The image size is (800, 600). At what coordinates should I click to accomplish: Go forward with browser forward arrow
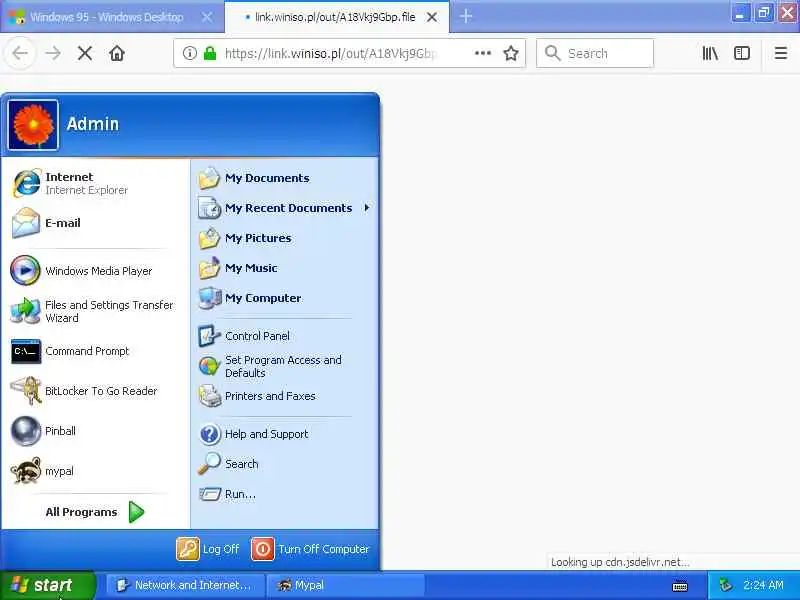click(53, 53)
